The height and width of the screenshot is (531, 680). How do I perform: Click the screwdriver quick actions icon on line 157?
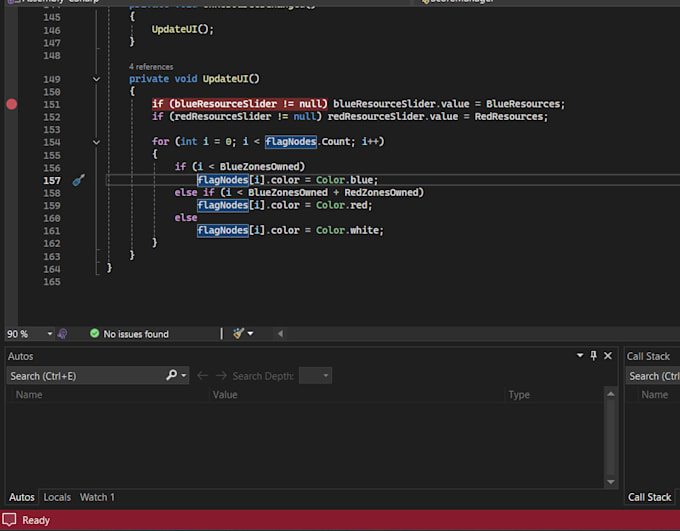[78, 180]
